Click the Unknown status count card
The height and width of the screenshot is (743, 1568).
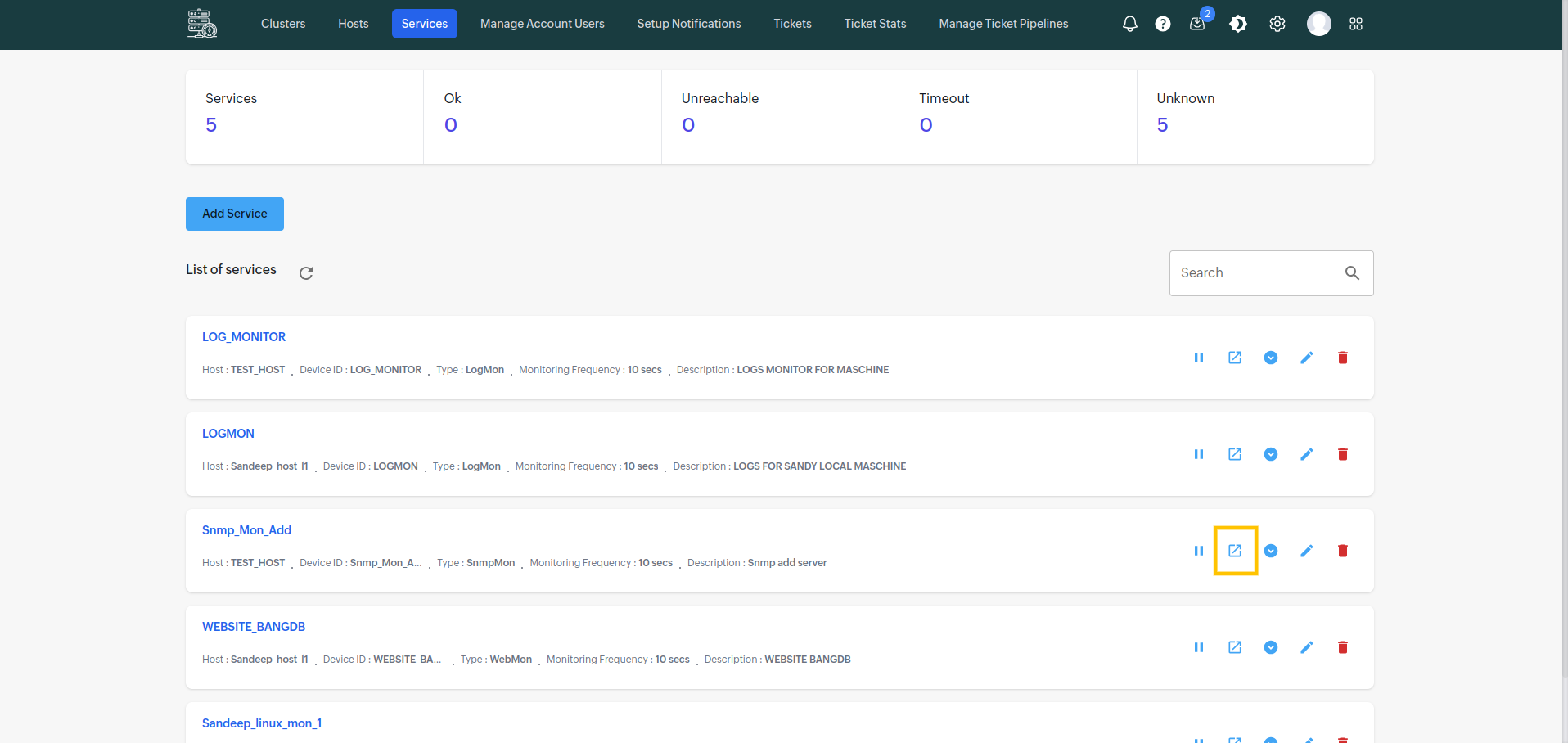pyautogui.click(x=1255, y=117)
